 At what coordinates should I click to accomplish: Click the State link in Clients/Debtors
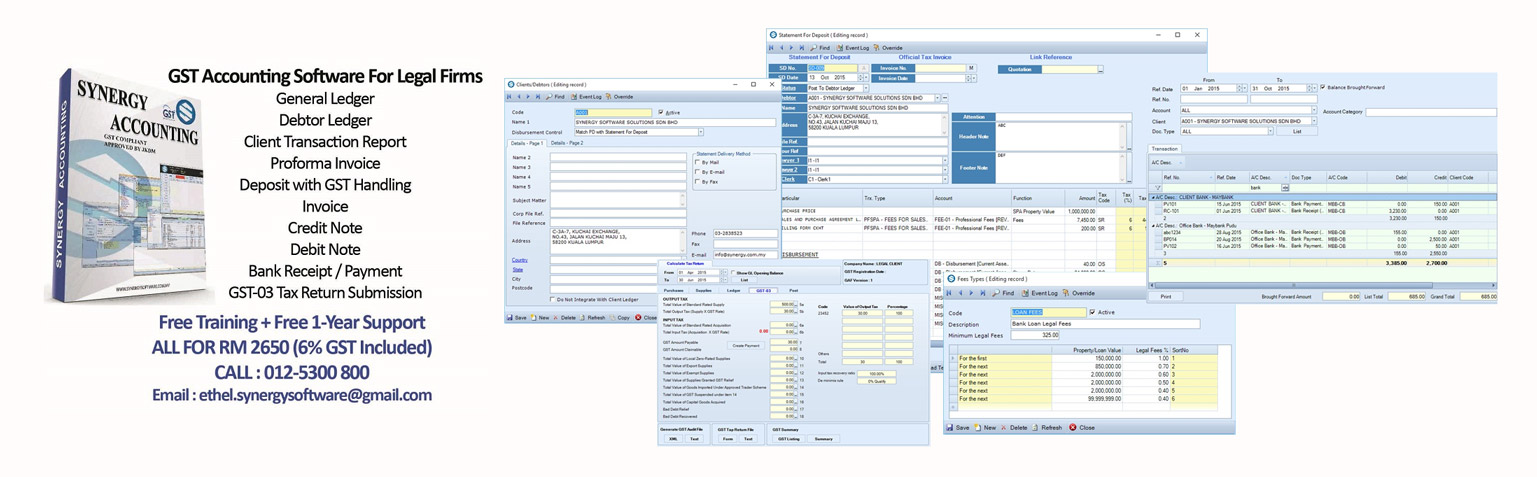pos(517,270)
